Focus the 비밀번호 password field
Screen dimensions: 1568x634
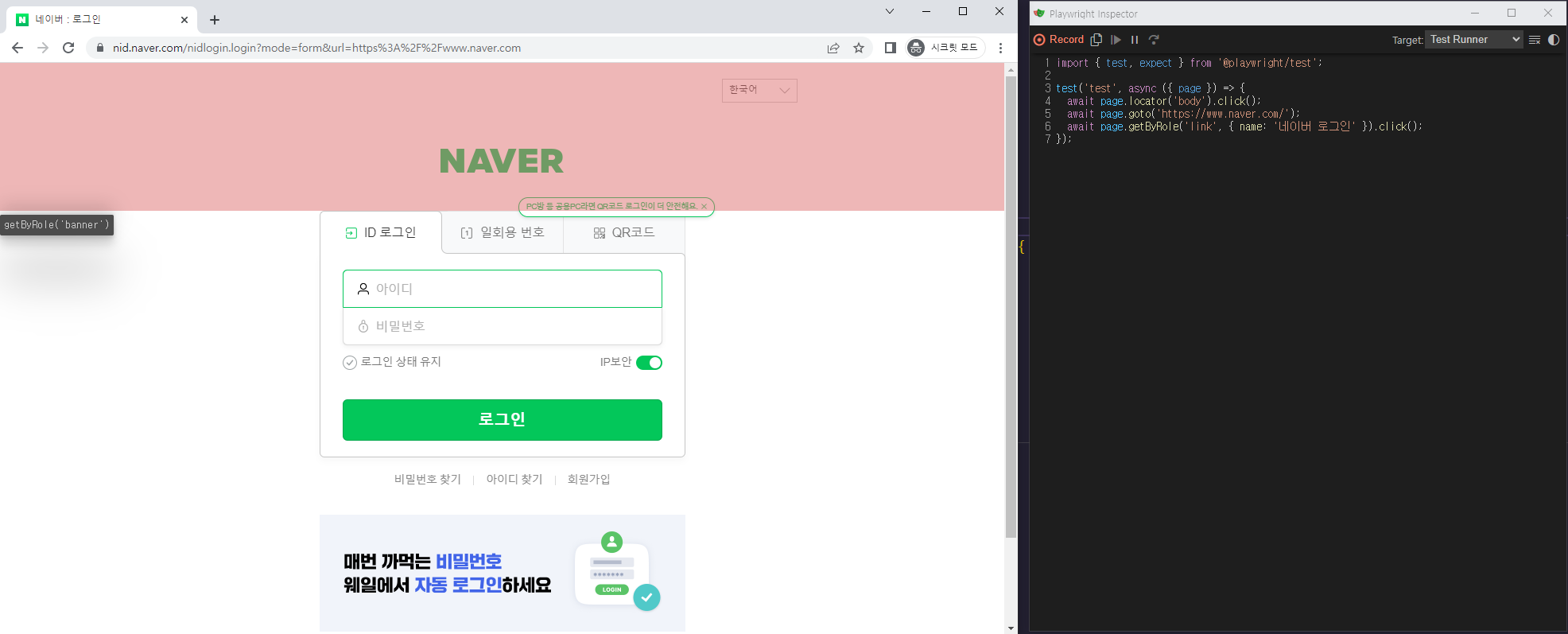click(x=503, y=326)
